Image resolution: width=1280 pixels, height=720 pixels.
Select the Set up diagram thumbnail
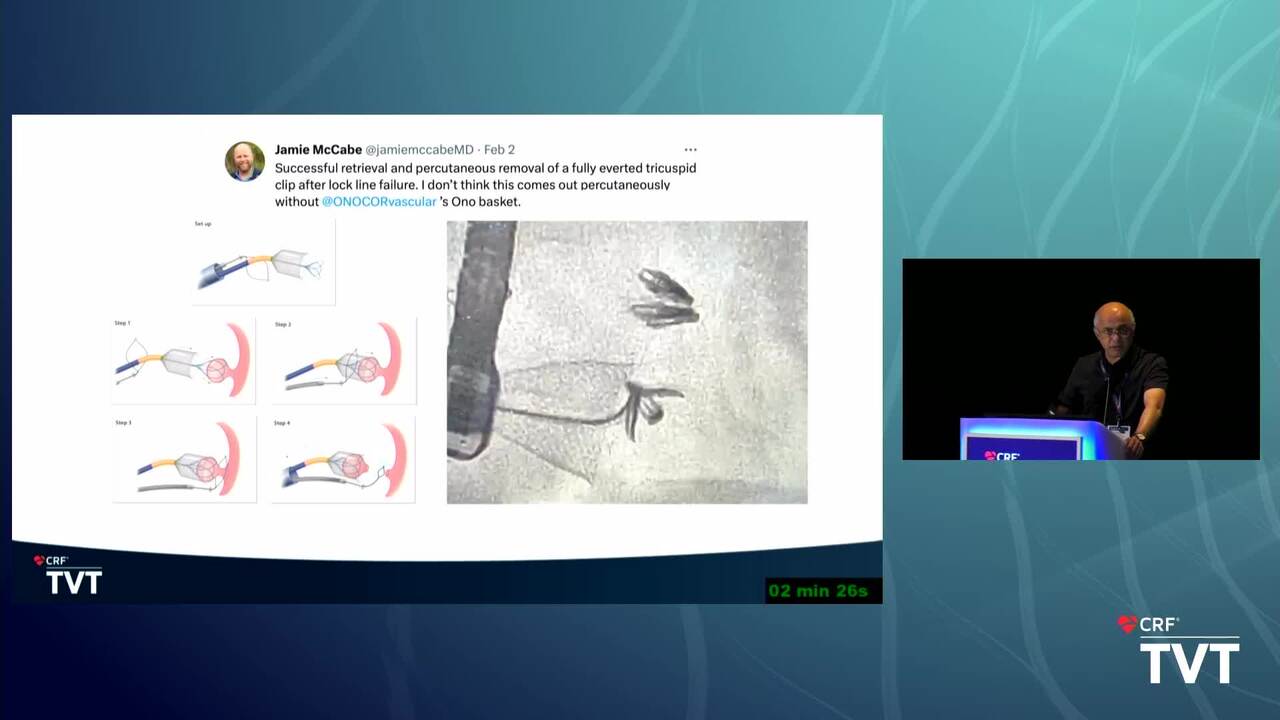263,262
